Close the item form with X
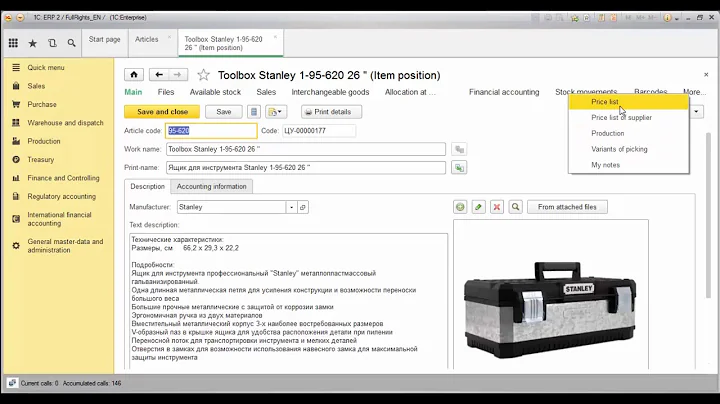 (706, 74)
